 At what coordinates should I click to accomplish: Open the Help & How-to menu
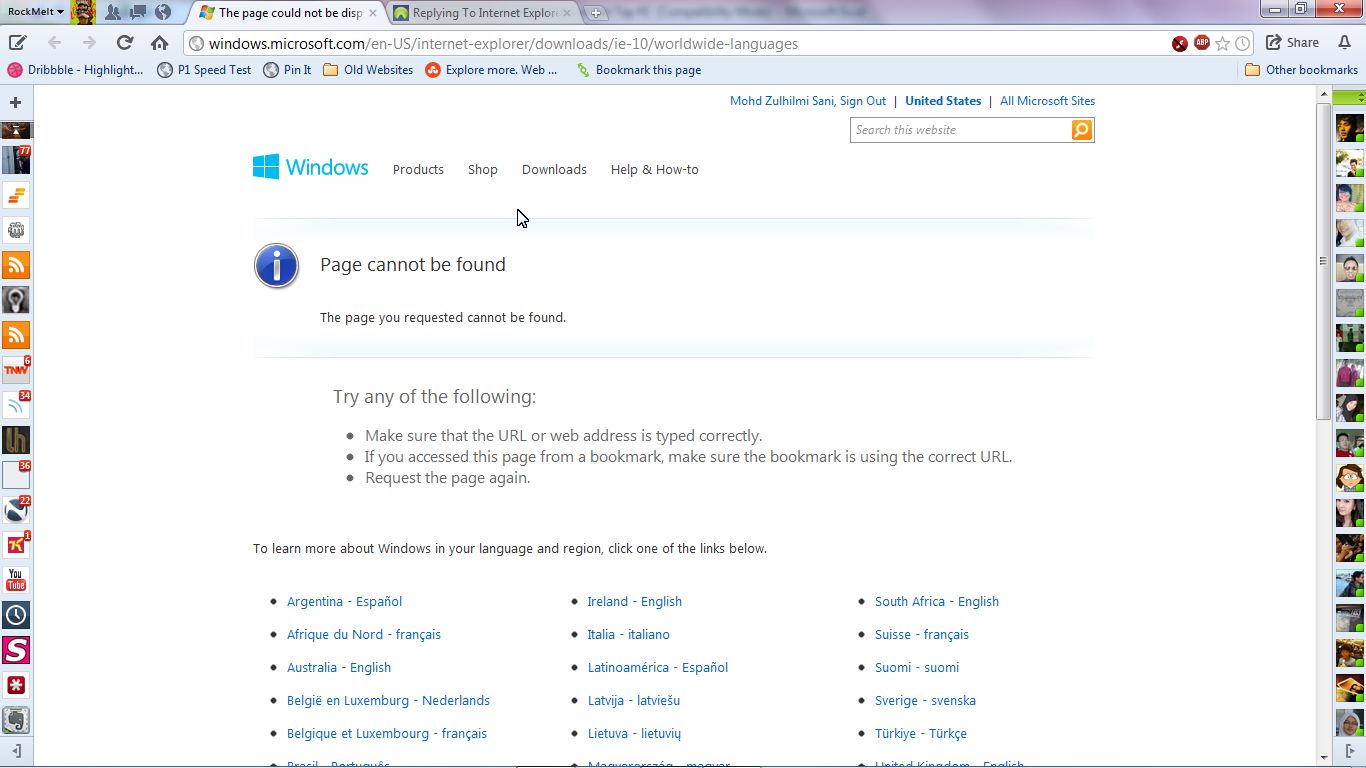tap(655, 170)
